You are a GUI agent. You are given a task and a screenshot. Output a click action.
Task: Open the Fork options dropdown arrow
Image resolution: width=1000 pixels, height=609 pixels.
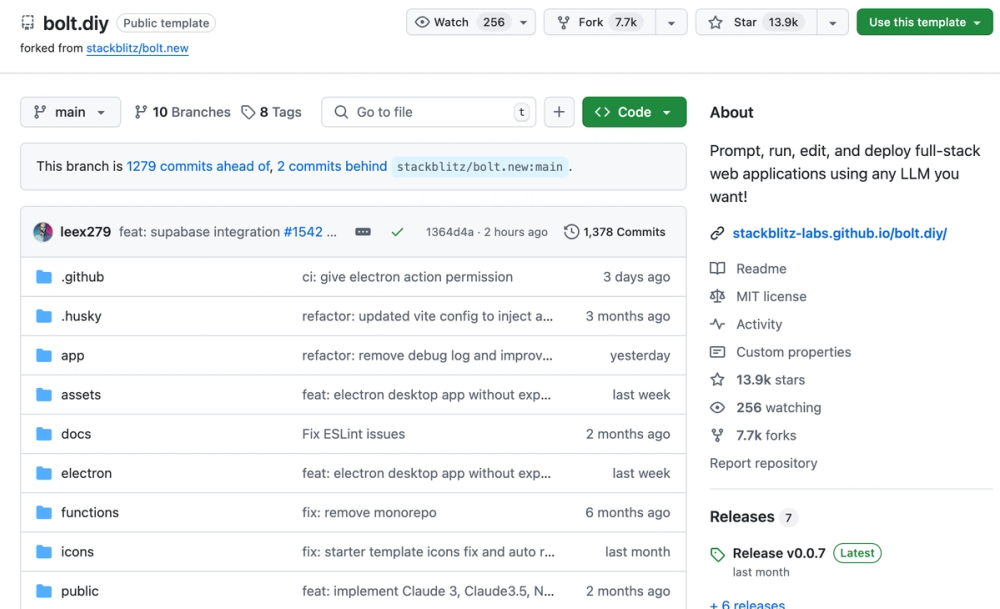click(x=672, y=22)
